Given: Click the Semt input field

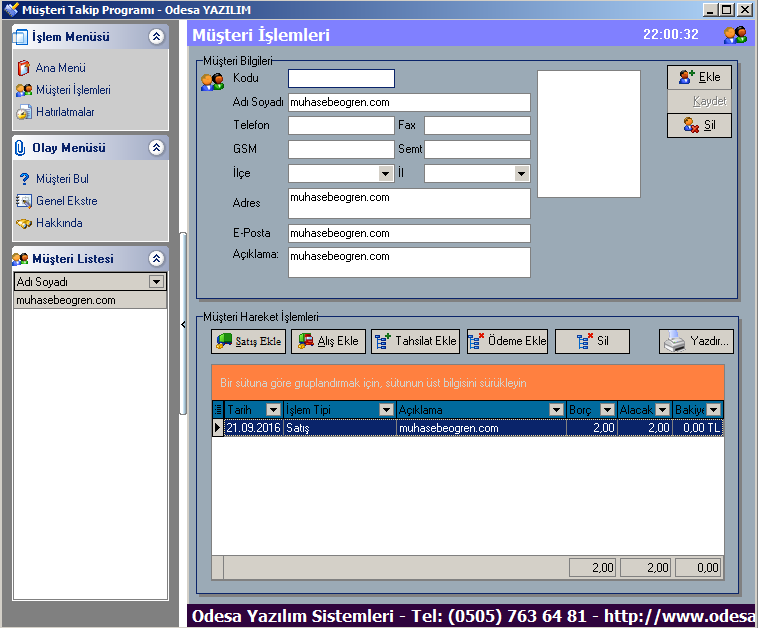Looking at the screenshot, I should (477, 149).
